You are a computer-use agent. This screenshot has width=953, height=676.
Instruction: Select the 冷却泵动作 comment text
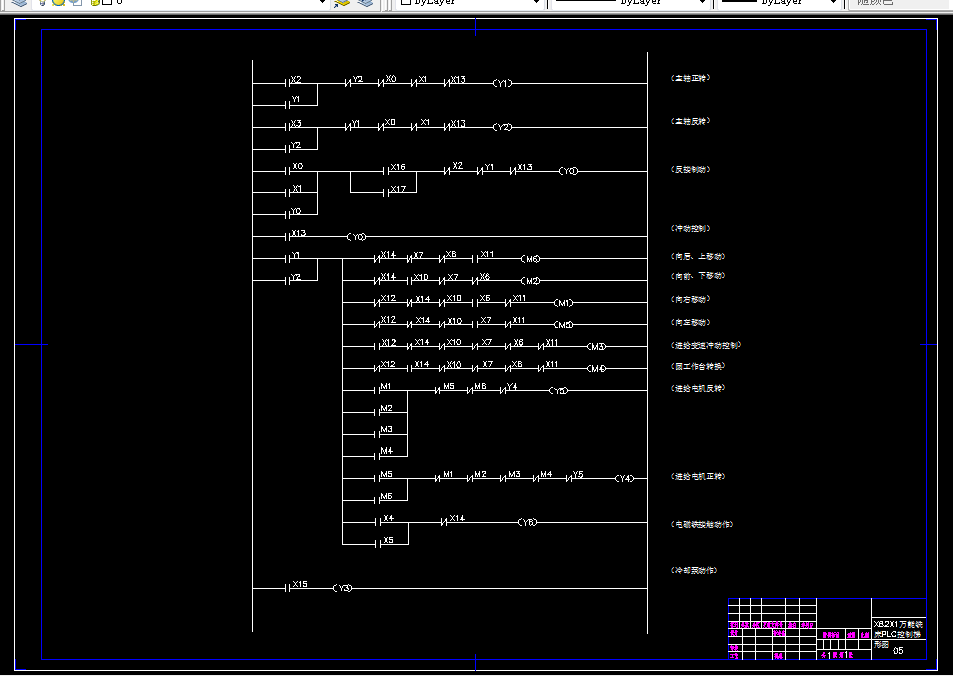[694, 570]
